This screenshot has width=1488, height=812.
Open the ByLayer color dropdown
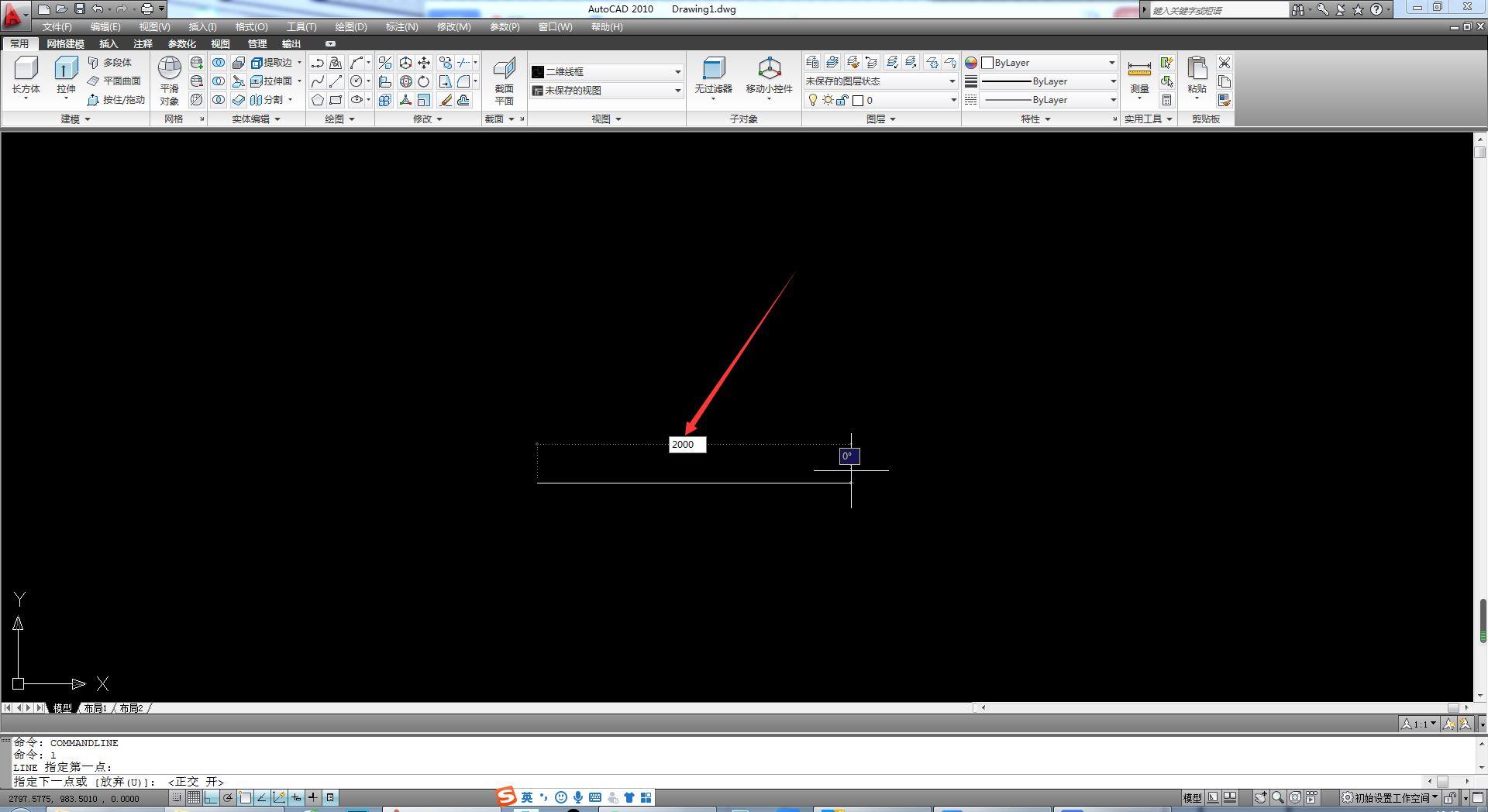pos(1049,63)
